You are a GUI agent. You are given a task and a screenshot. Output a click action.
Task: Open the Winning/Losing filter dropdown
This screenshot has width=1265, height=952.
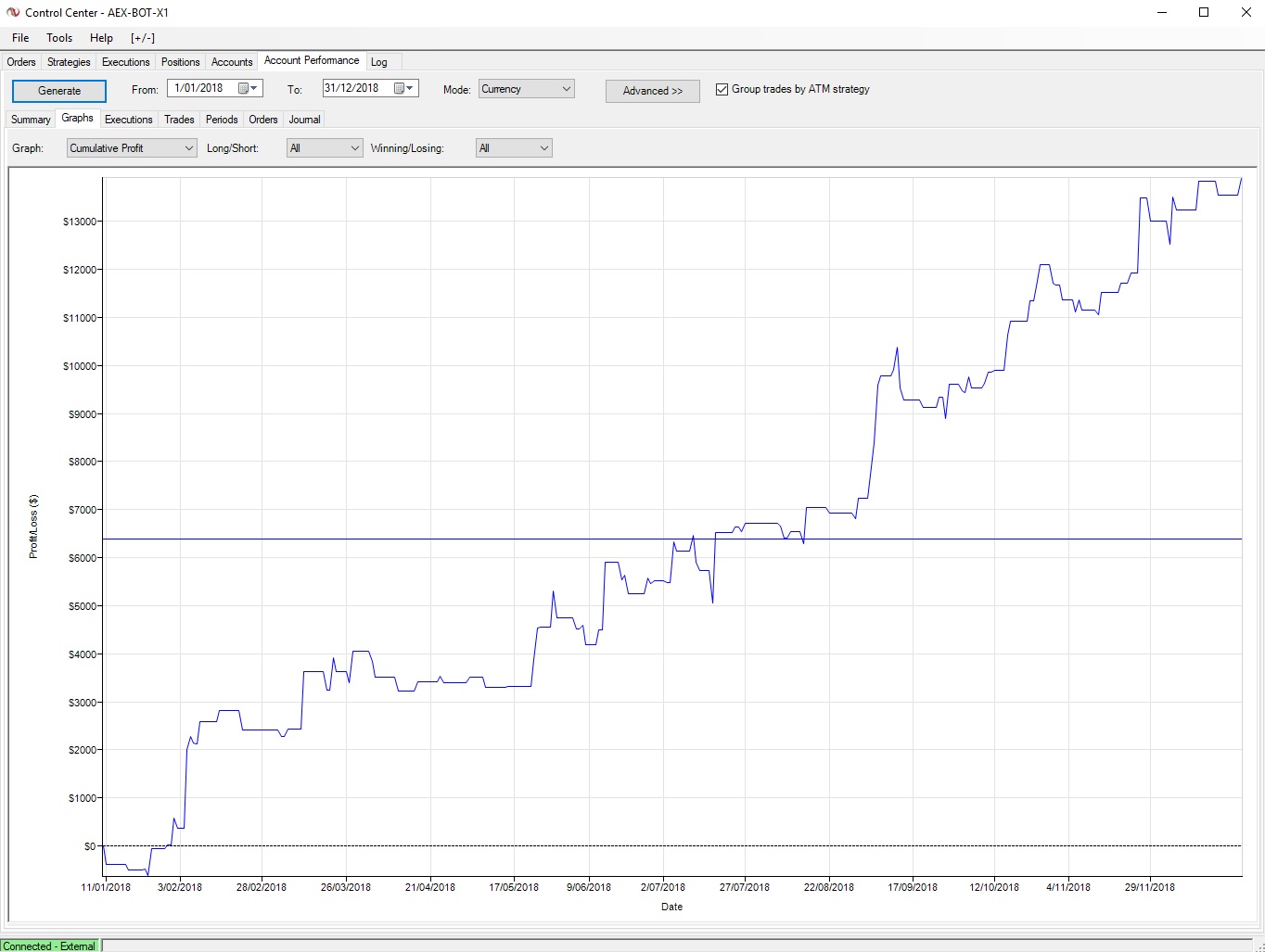point(514,148)
